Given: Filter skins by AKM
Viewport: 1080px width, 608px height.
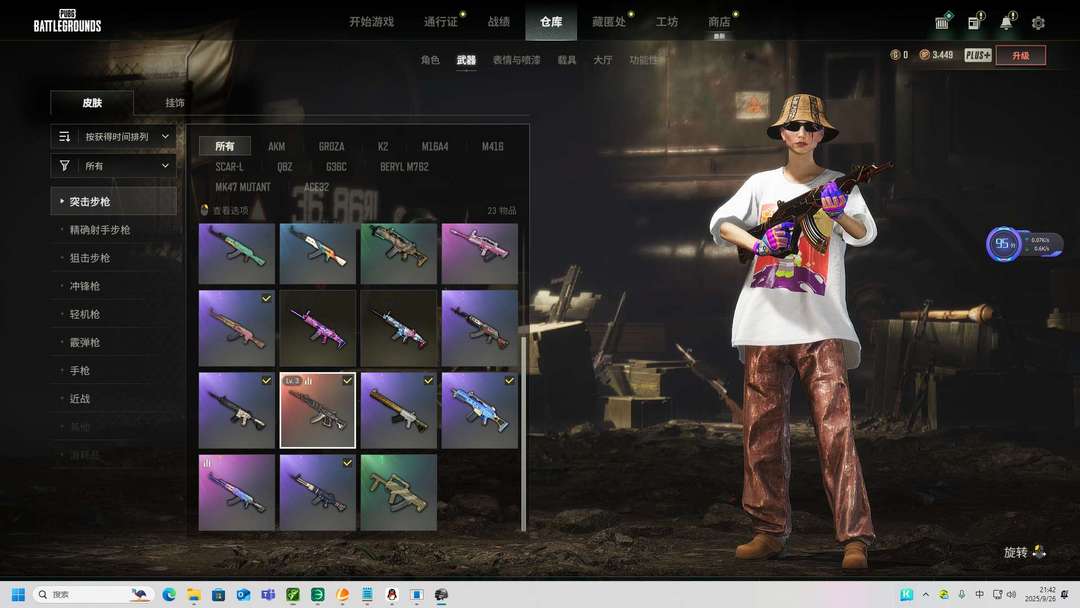Looking at the screenshot, I should pos(276,146).
